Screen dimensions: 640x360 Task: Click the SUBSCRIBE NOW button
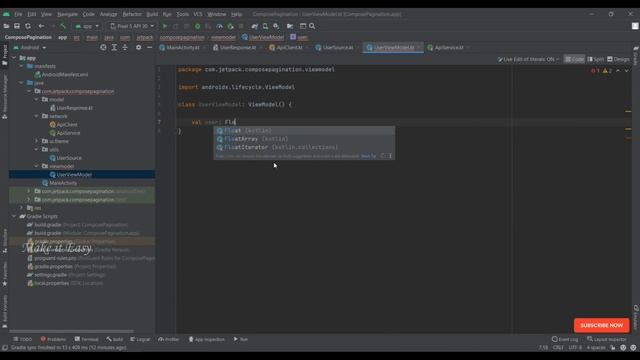coord(601,325)
